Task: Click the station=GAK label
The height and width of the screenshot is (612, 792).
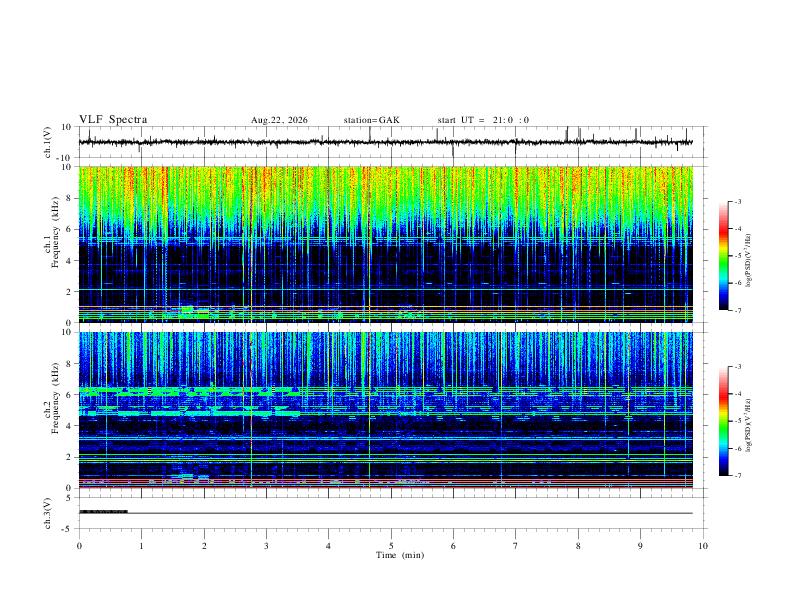Action: [371, 120]
